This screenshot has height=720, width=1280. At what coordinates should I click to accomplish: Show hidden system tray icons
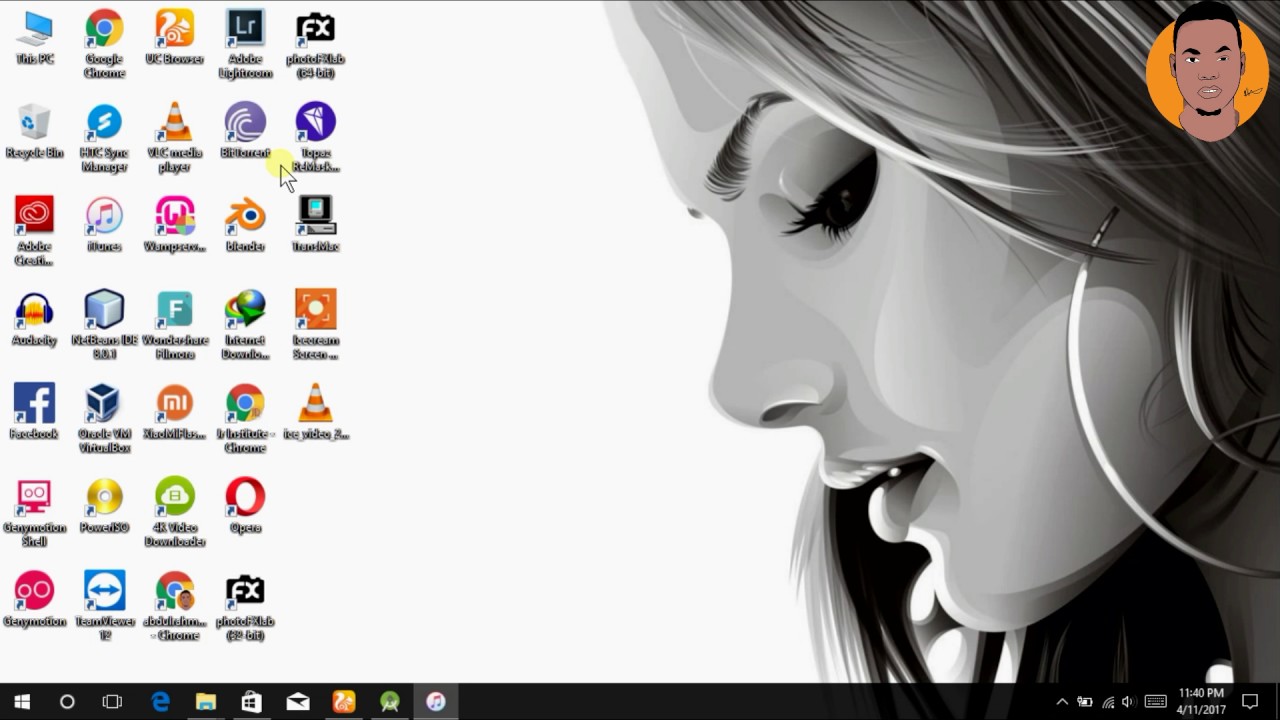1062,702
